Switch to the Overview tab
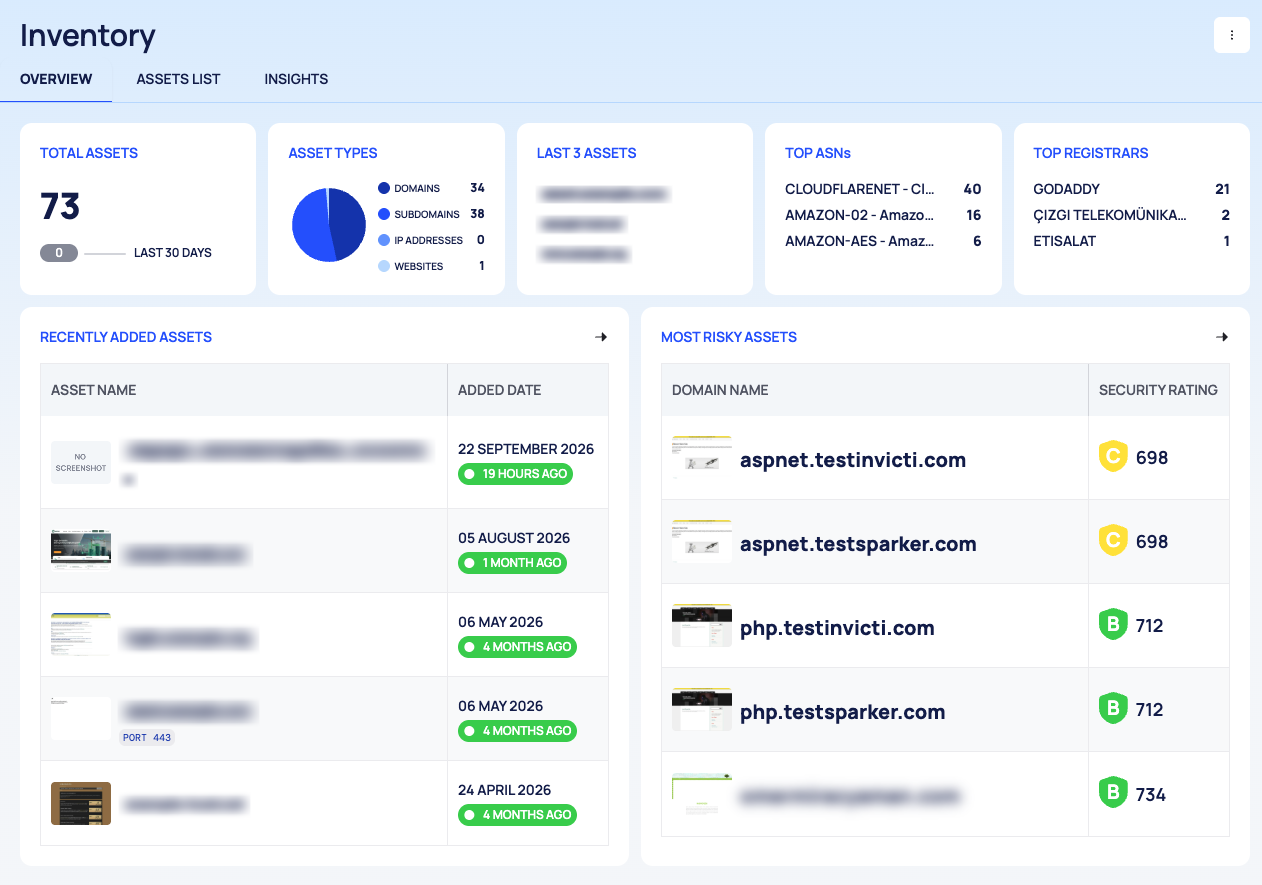 [56, 79]
